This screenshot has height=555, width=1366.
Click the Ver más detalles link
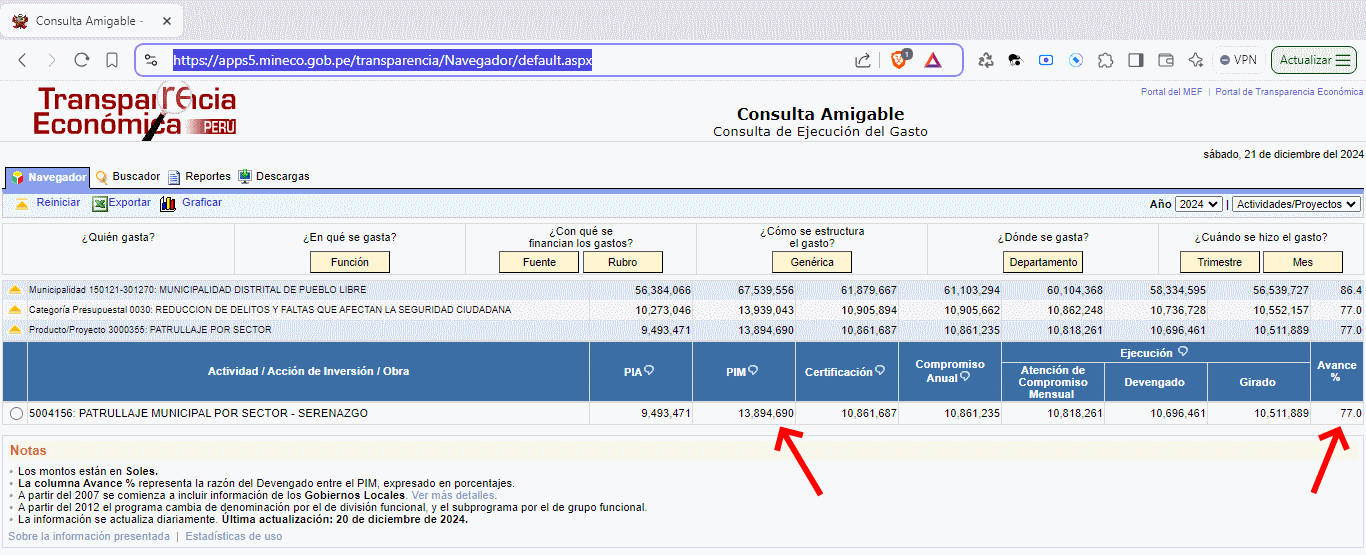tap(454, 495)
